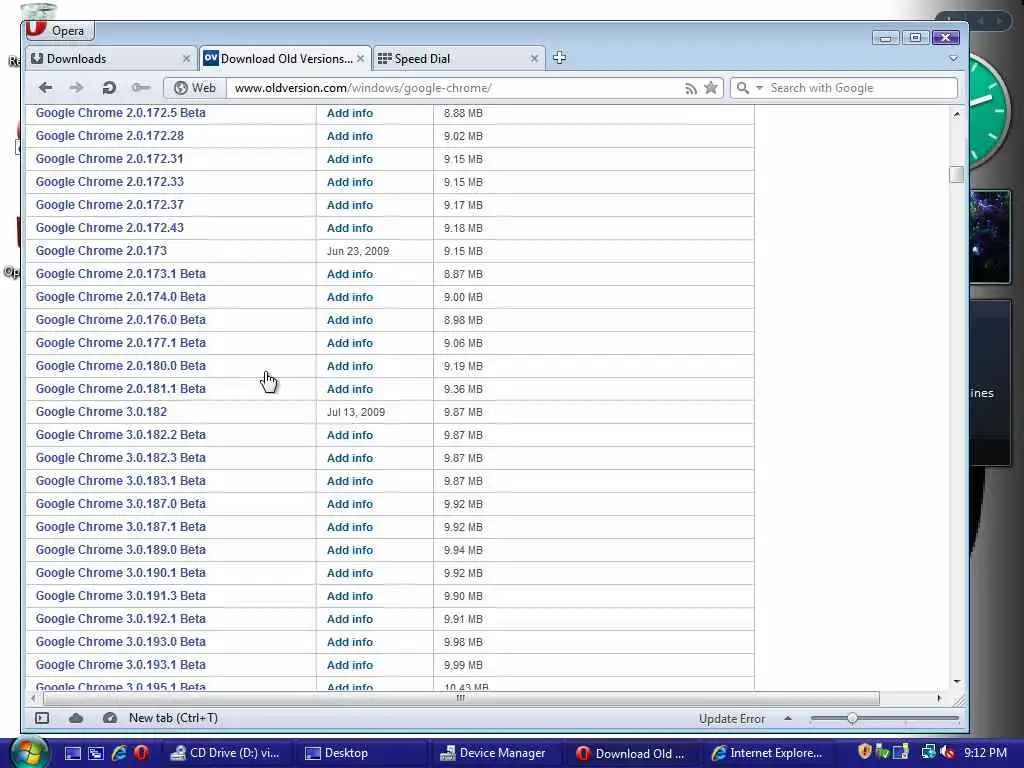
Task: Switch to CD Drive (D:) taskbar button
Action: (226, 753)
